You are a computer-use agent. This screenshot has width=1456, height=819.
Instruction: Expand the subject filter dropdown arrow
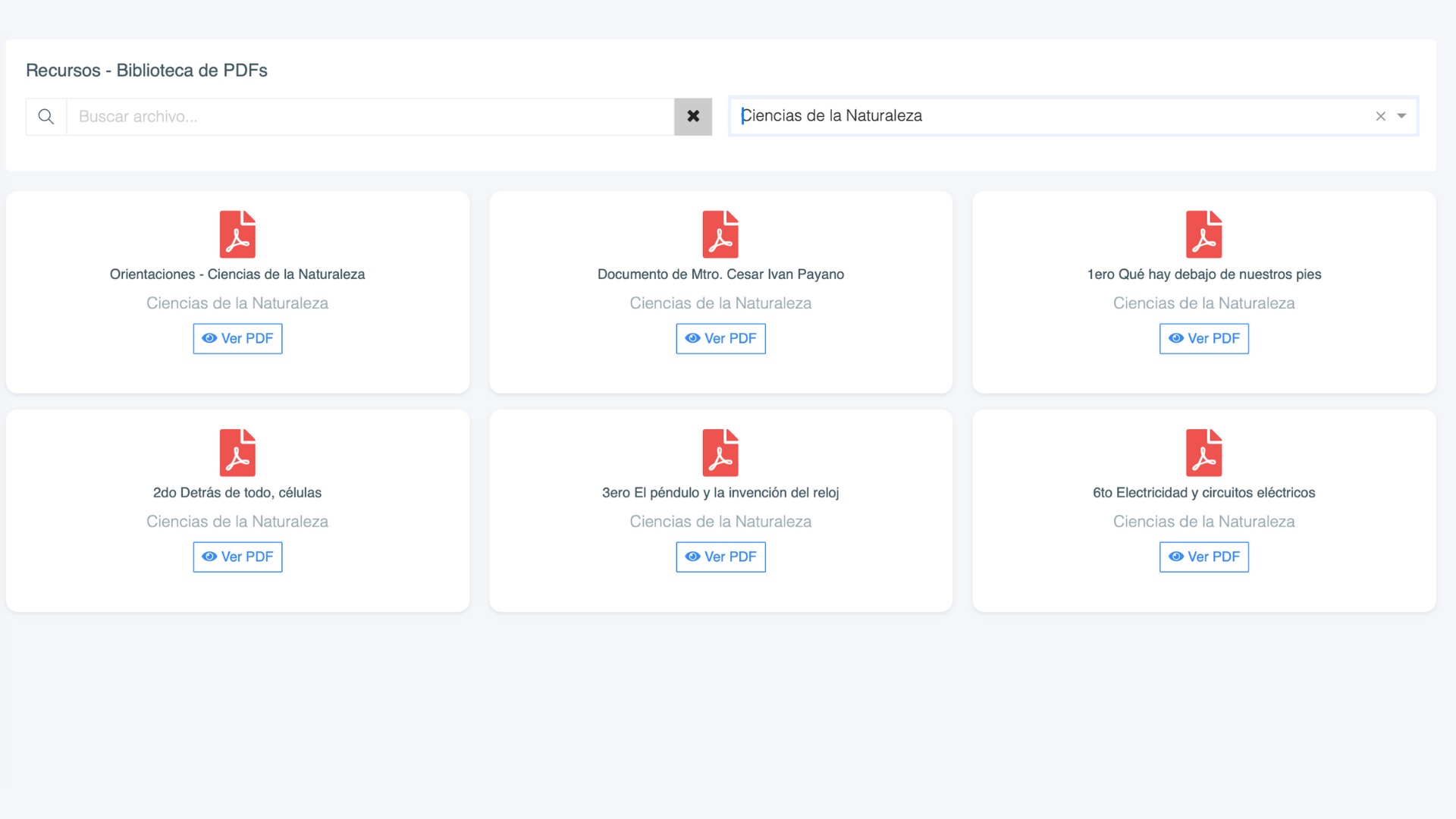1401,116
